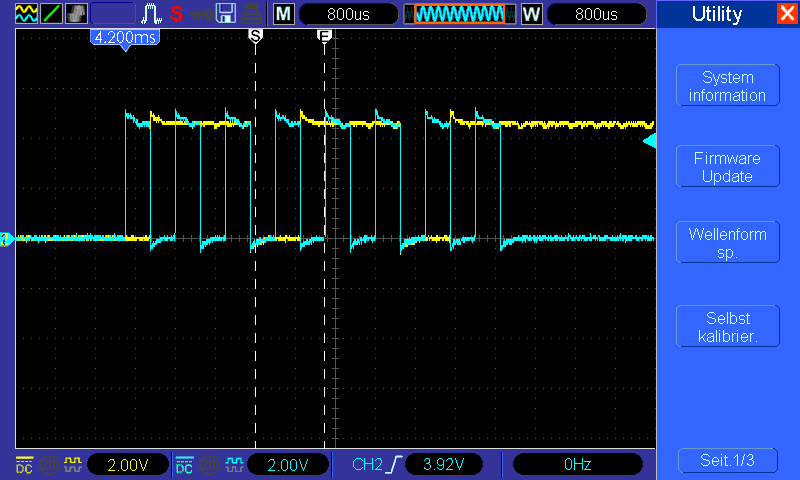
Task: Select the CH2 2.00V scale readout
Action: click(288, 464)
